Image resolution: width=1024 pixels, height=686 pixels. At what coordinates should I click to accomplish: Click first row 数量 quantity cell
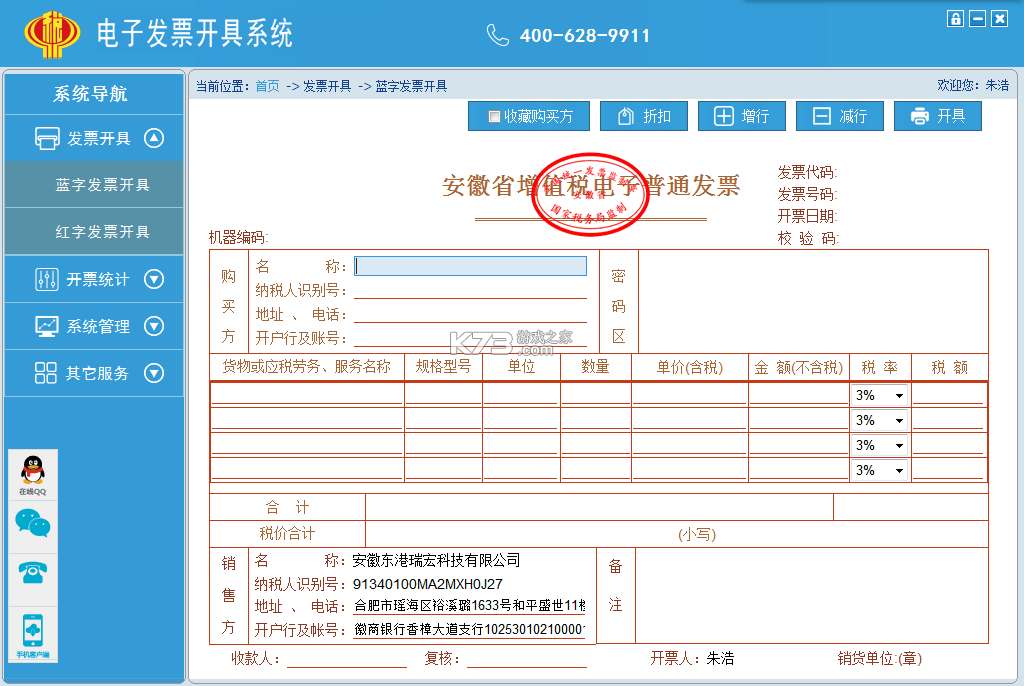(596, 395)
